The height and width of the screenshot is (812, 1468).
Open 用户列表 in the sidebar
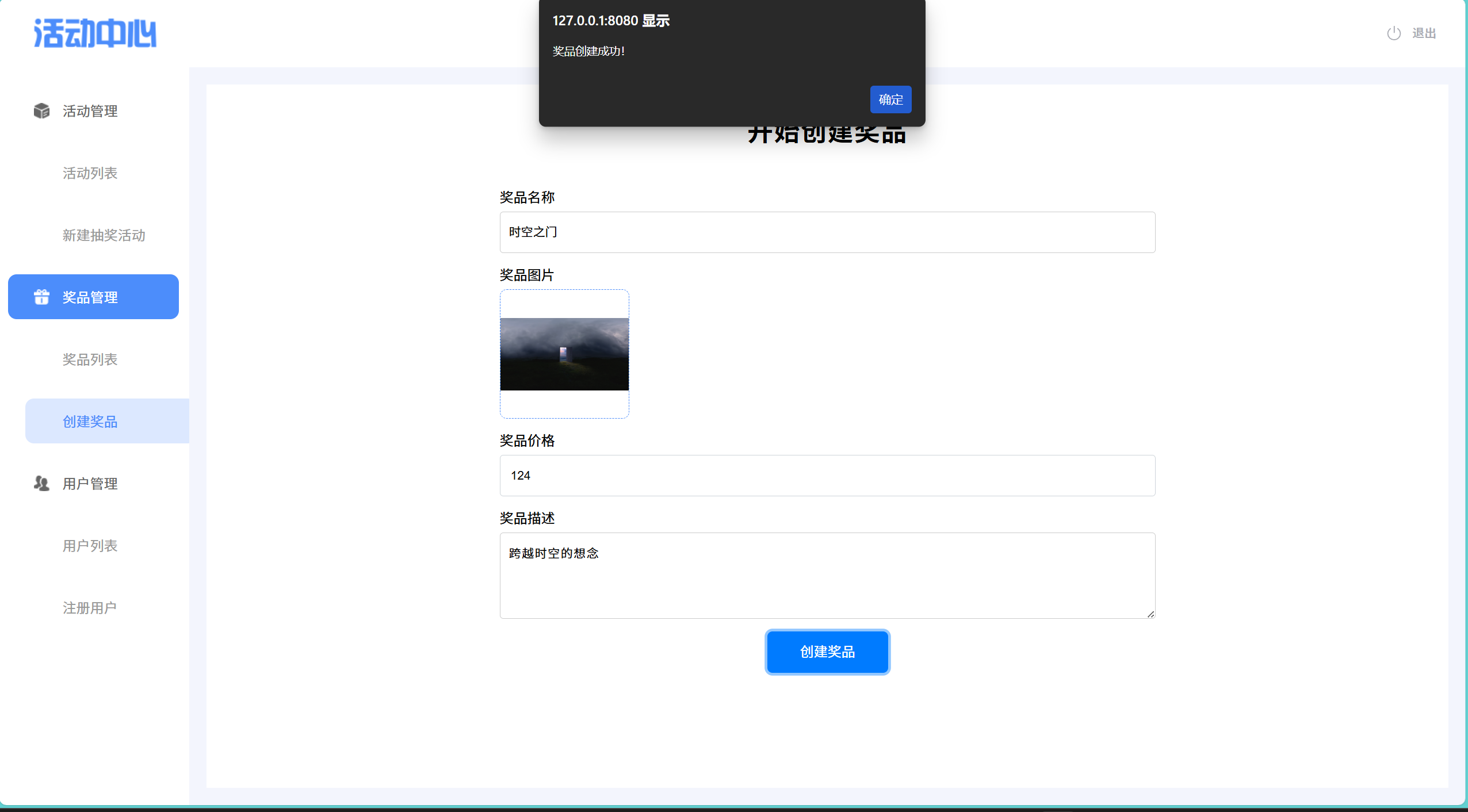90,546
